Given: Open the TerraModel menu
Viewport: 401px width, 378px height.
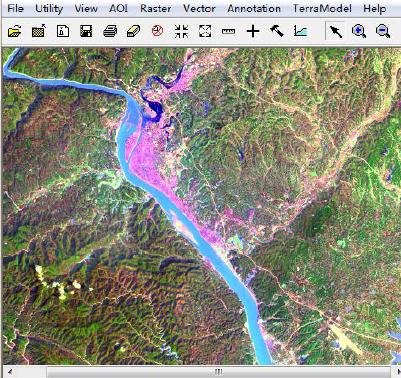Looking at the screenshot, I should 322,8.
